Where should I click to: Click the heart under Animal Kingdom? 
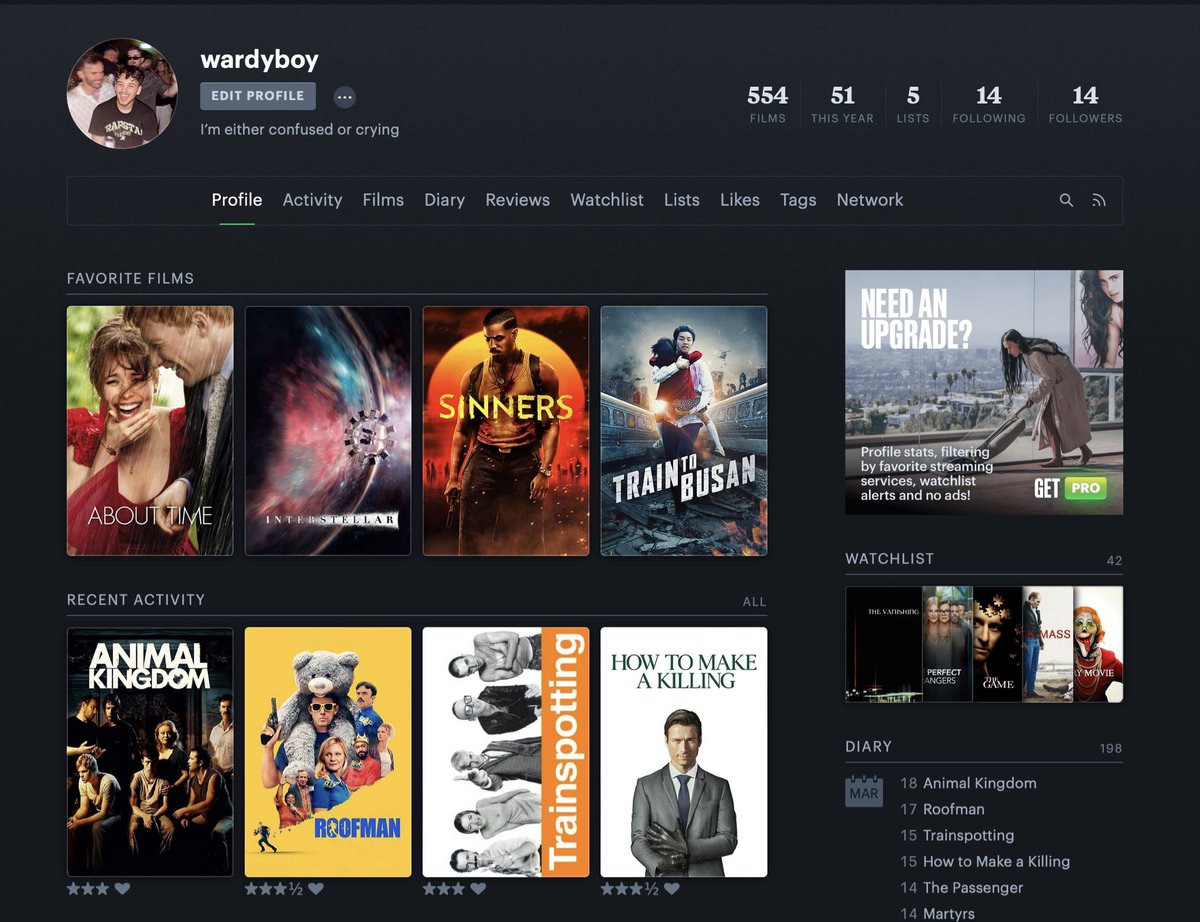click(122, 888)
